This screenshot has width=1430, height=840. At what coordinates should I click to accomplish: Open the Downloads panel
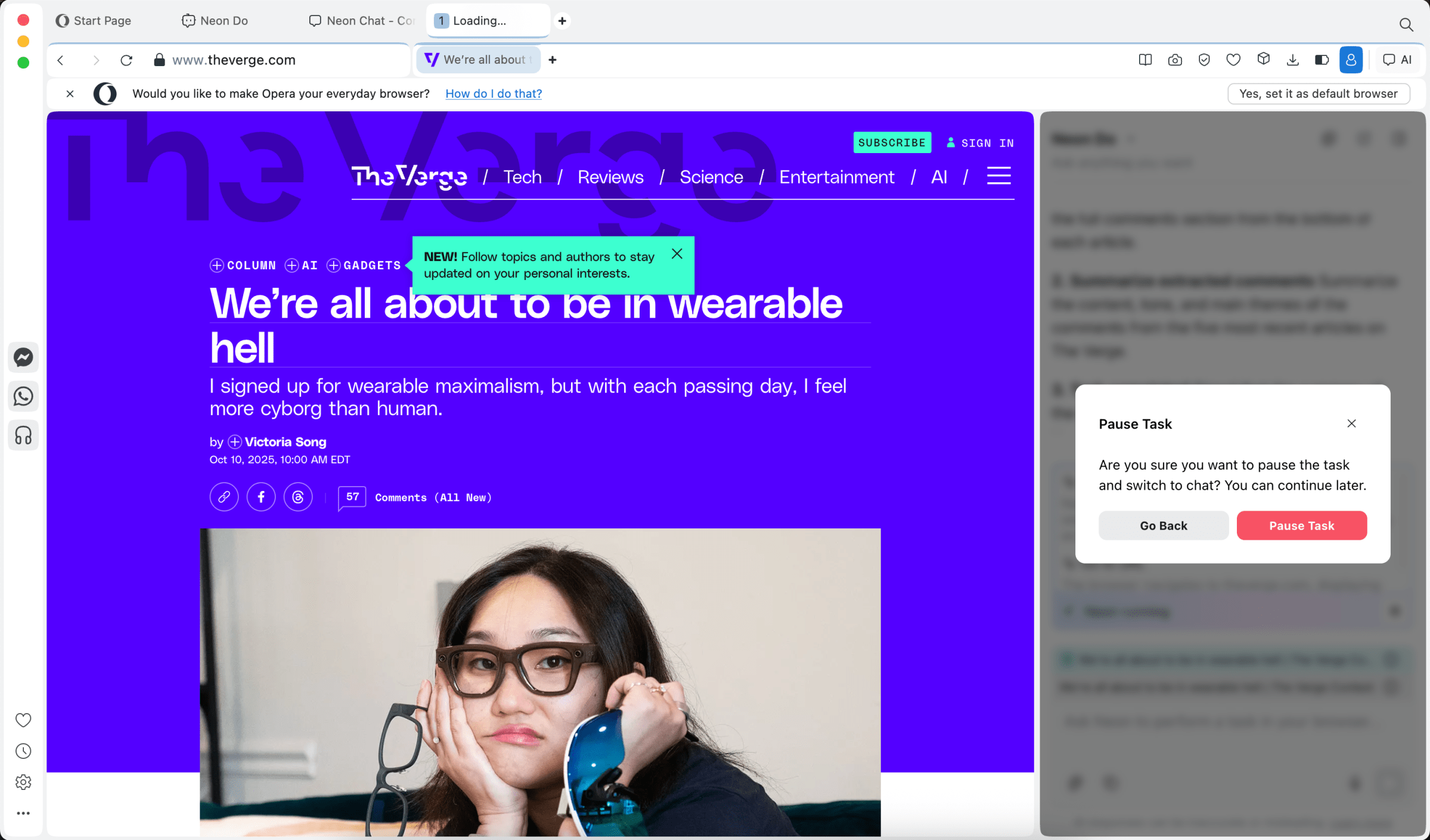pyautogui.click(x=1292, y=60)
